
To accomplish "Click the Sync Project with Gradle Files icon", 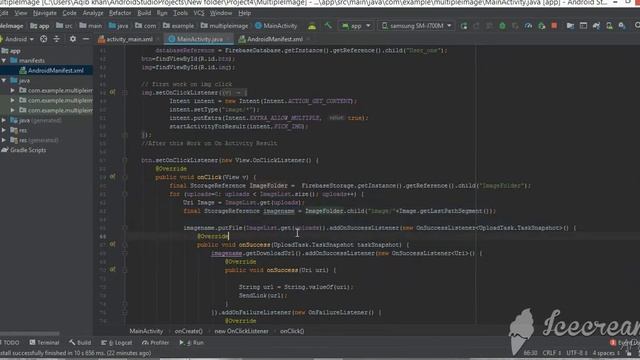I will point(596,26).
